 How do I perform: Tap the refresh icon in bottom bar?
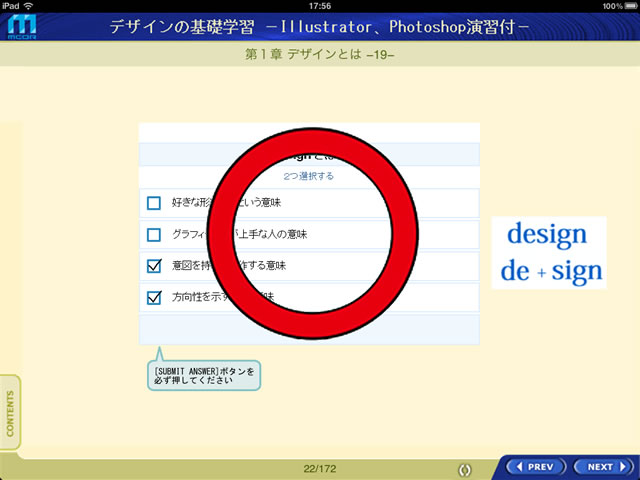pyautogui.click(x=464, y=470)
